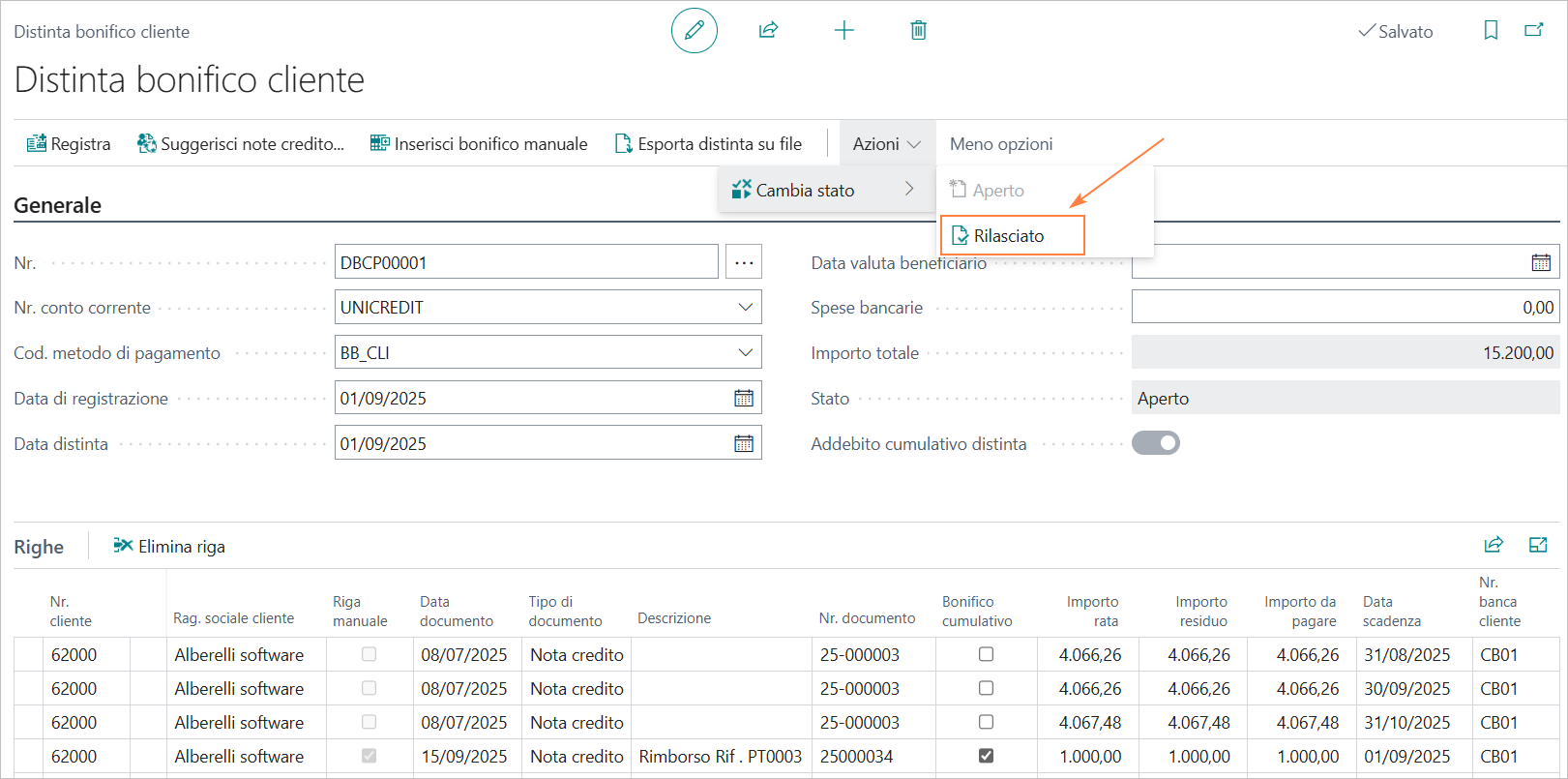Open page in new window icon

click(1534, 31)
